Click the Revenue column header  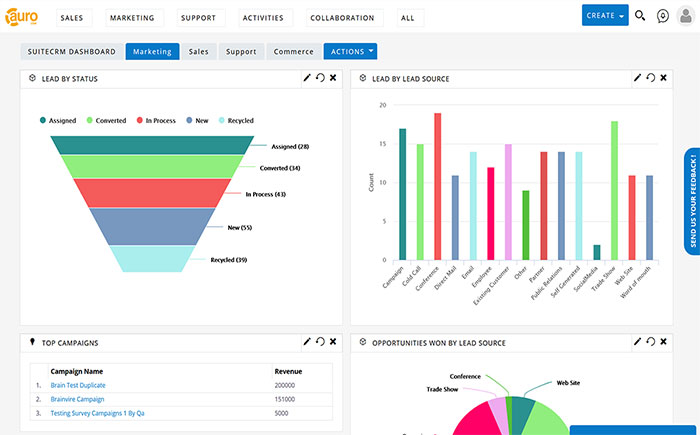[x=288, y=371]
